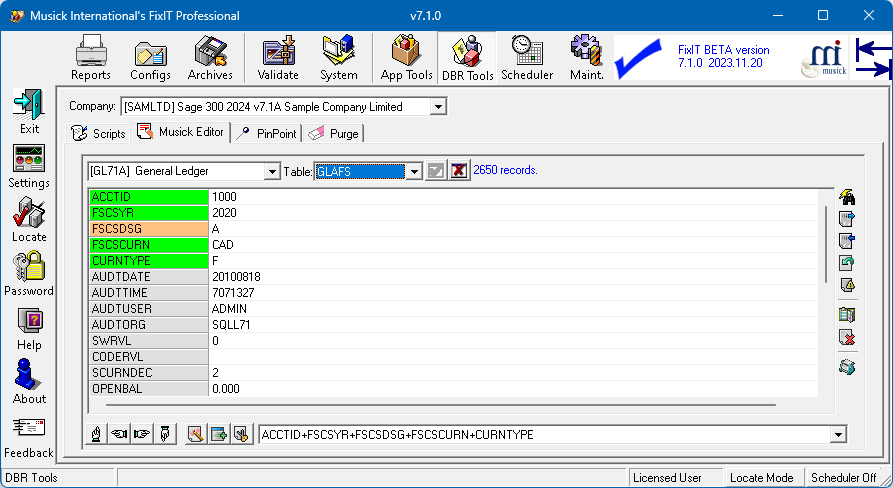The width and height of the screenshot is (893, 488).
Task: Open the Password padlock icon
Action: click(x=29, y=274)
